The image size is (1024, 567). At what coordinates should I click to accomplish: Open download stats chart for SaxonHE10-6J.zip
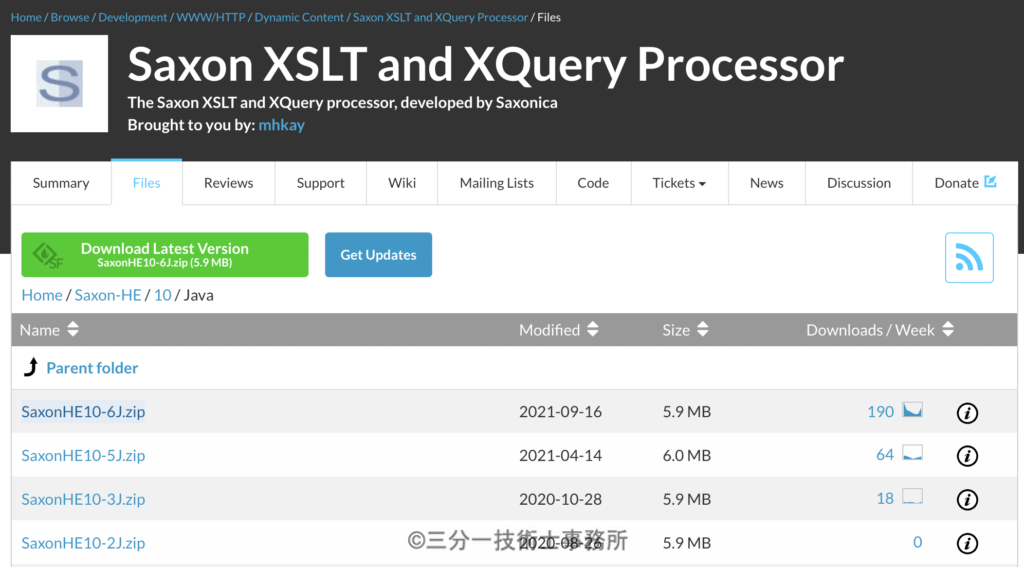click(912, 410)
